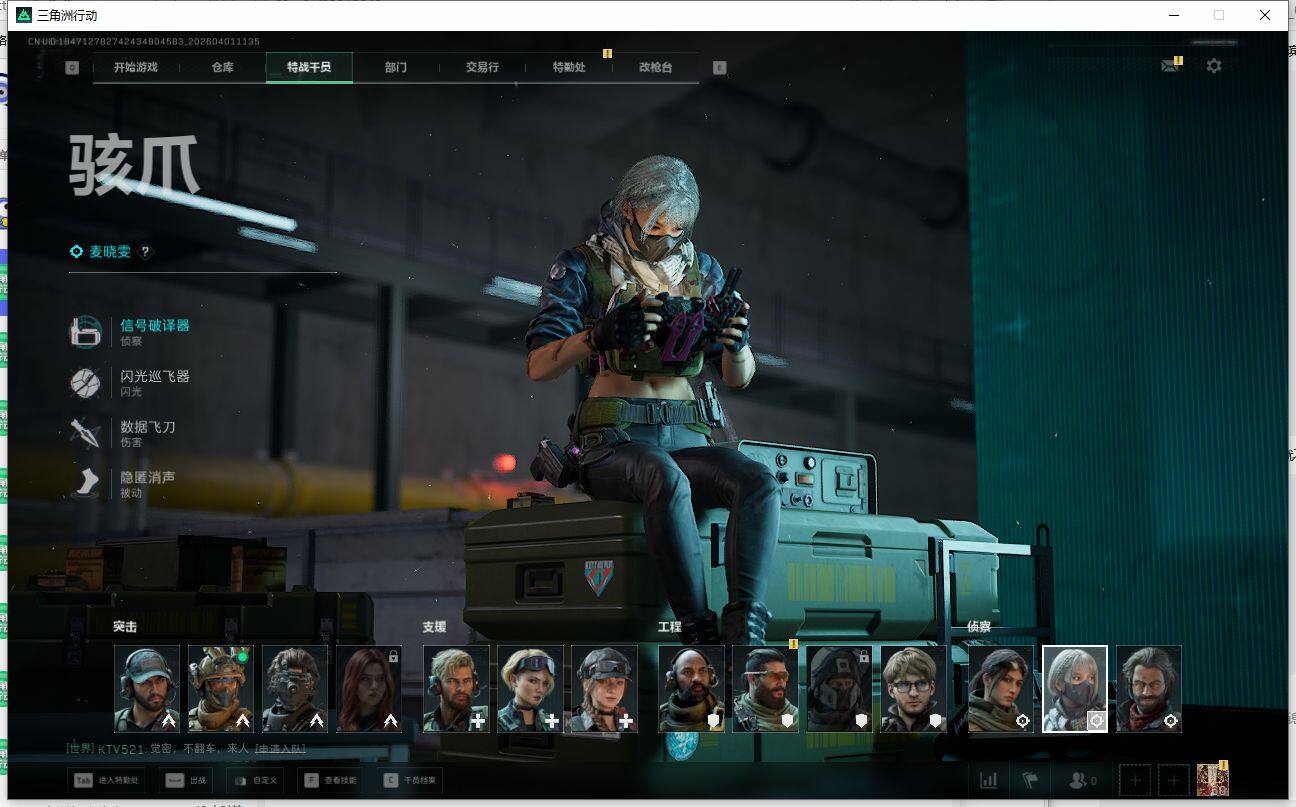Click the 查看技能 button
The width and height of the screenshot is (1296, 807).
[335, 780]
